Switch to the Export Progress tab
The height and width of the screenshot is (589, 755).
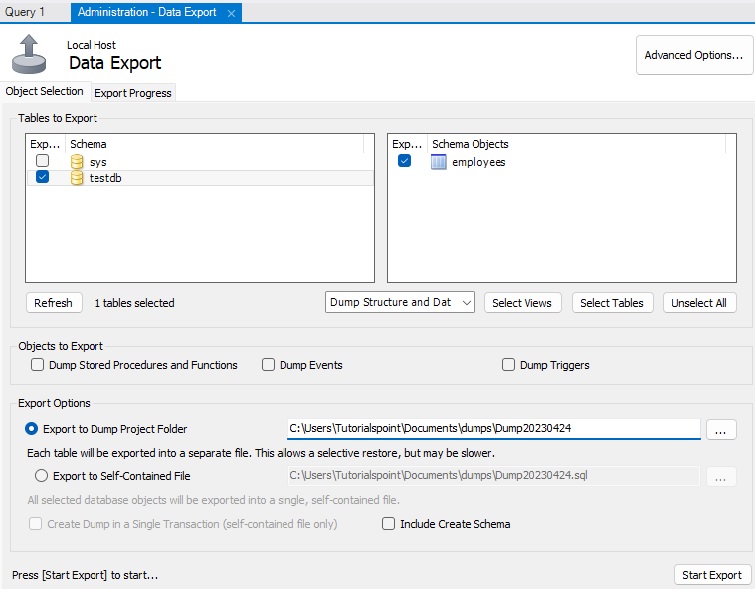[x=133, y=93]
